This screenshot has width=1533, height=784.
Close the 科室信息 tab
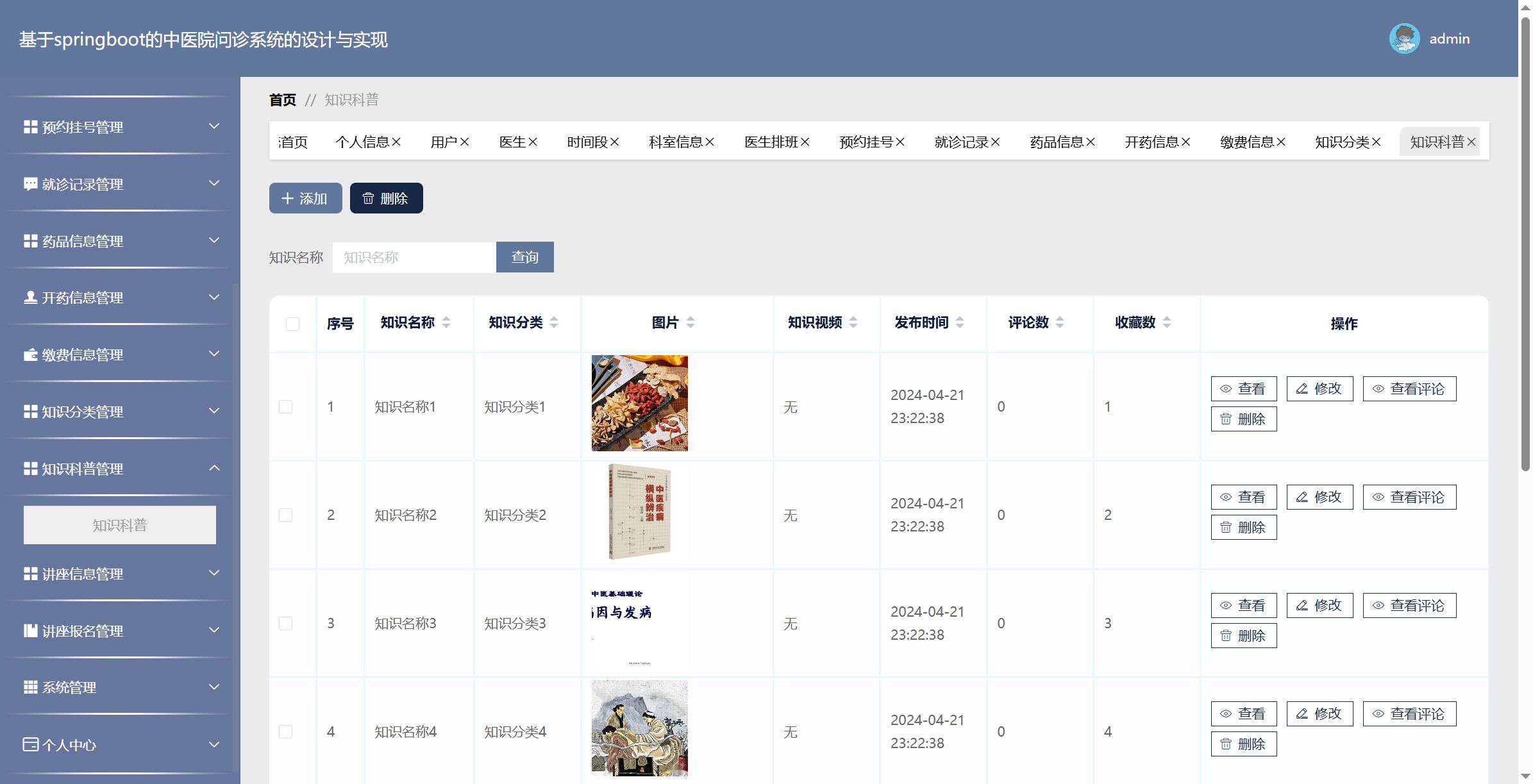click(710, 142)
